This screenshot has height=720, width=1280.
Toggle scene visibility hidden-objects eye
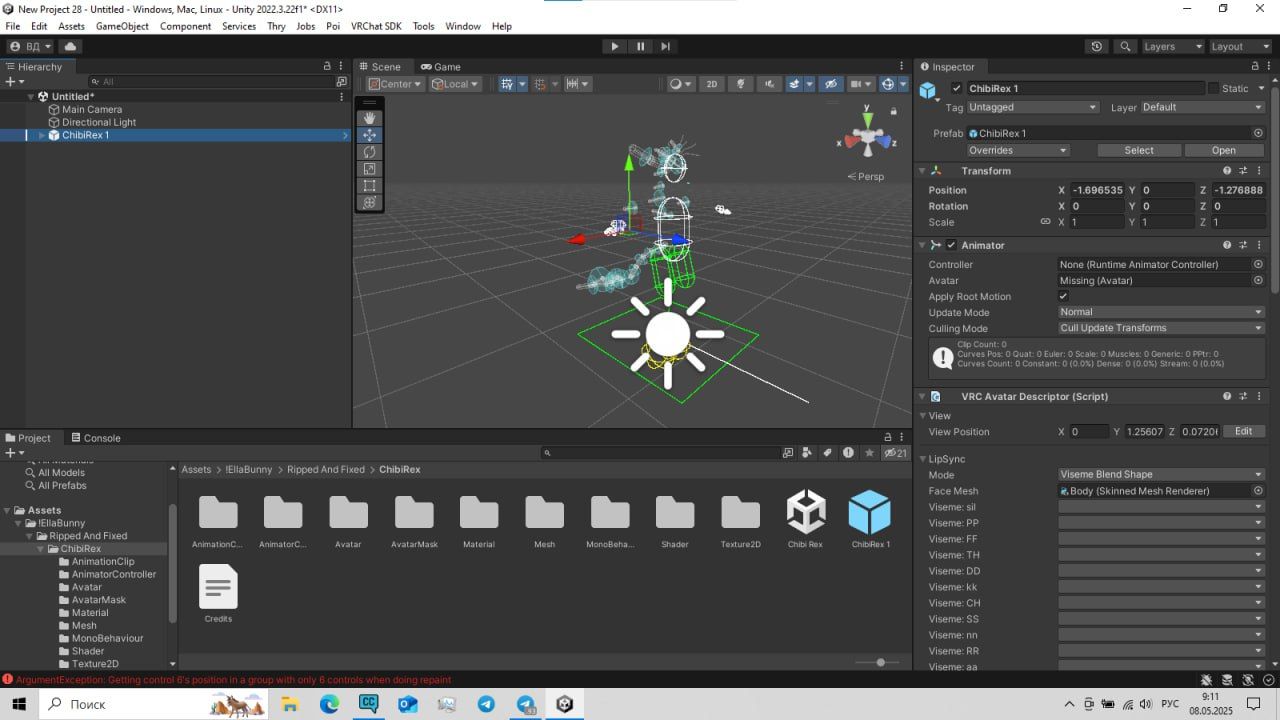830,84
